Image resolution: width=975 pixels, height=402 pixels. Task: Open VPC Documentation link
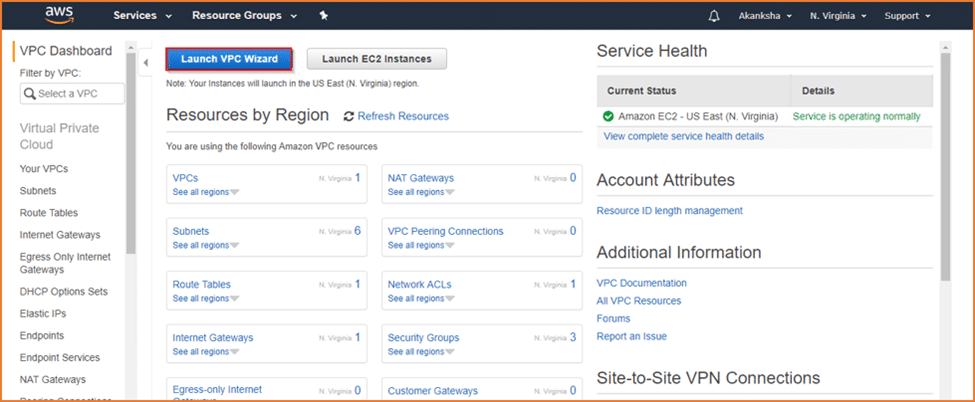click(x=642, y=283)
